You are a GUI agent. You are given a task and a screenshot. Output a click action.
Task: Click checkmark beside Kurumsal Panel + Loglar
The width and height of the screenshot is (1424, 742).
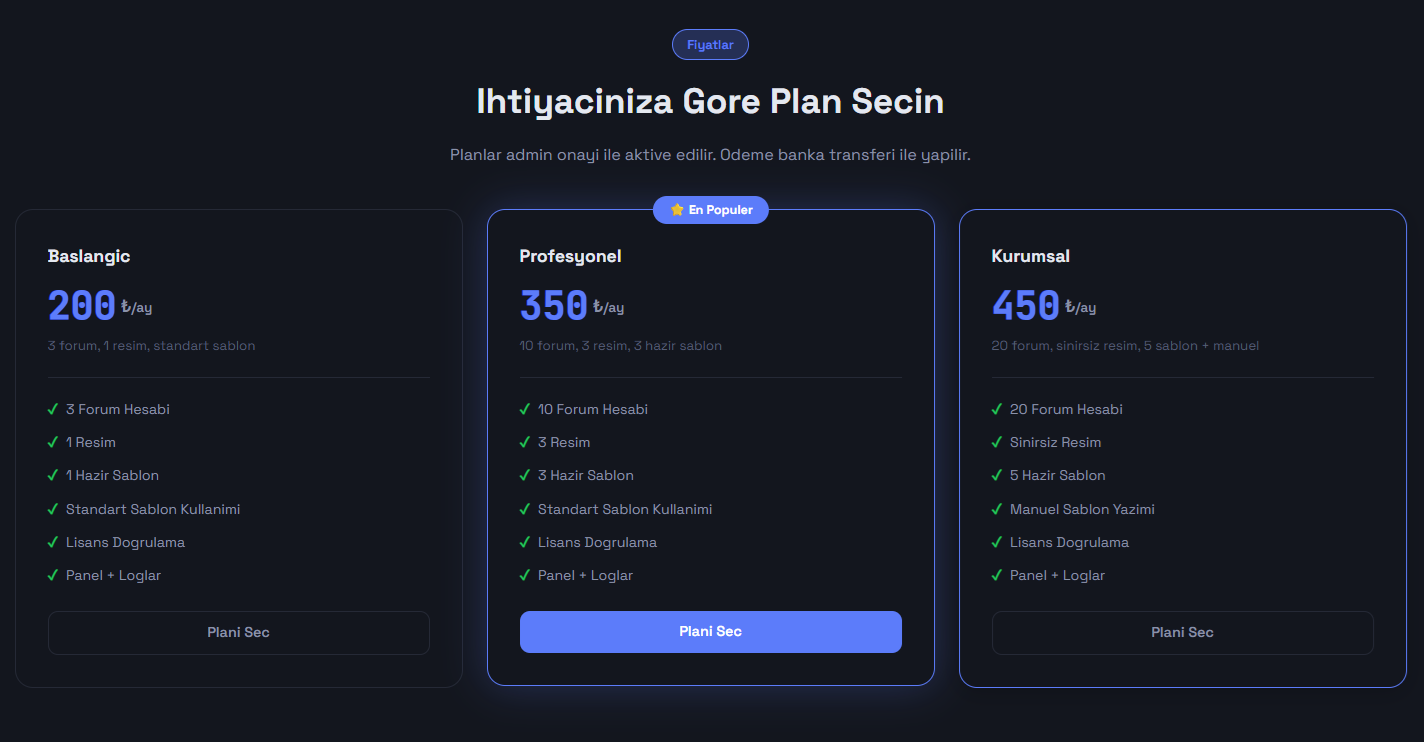997,575
